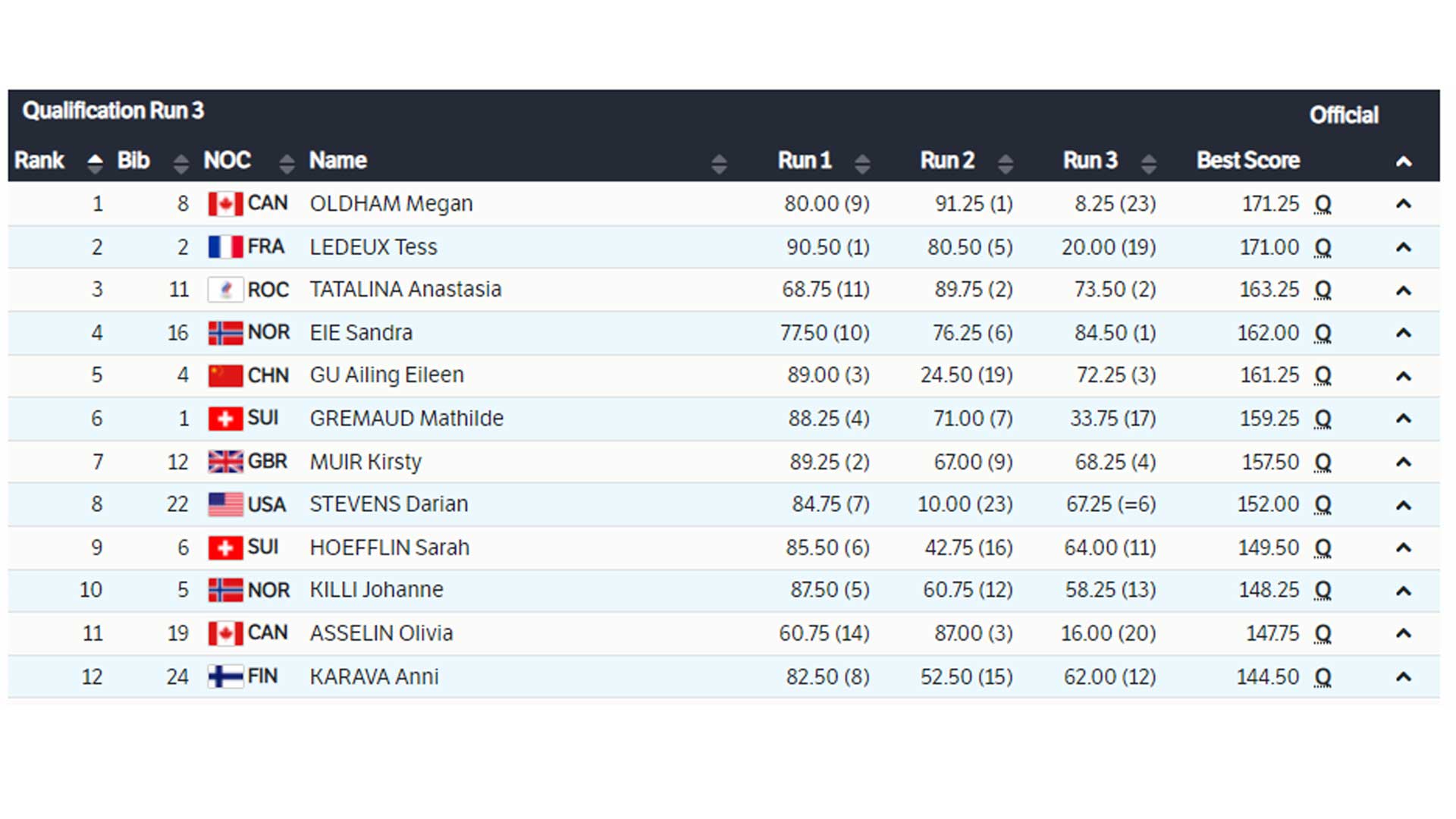
Task: Collapse STEVENS Darian row details
Action: (1404, 505)
